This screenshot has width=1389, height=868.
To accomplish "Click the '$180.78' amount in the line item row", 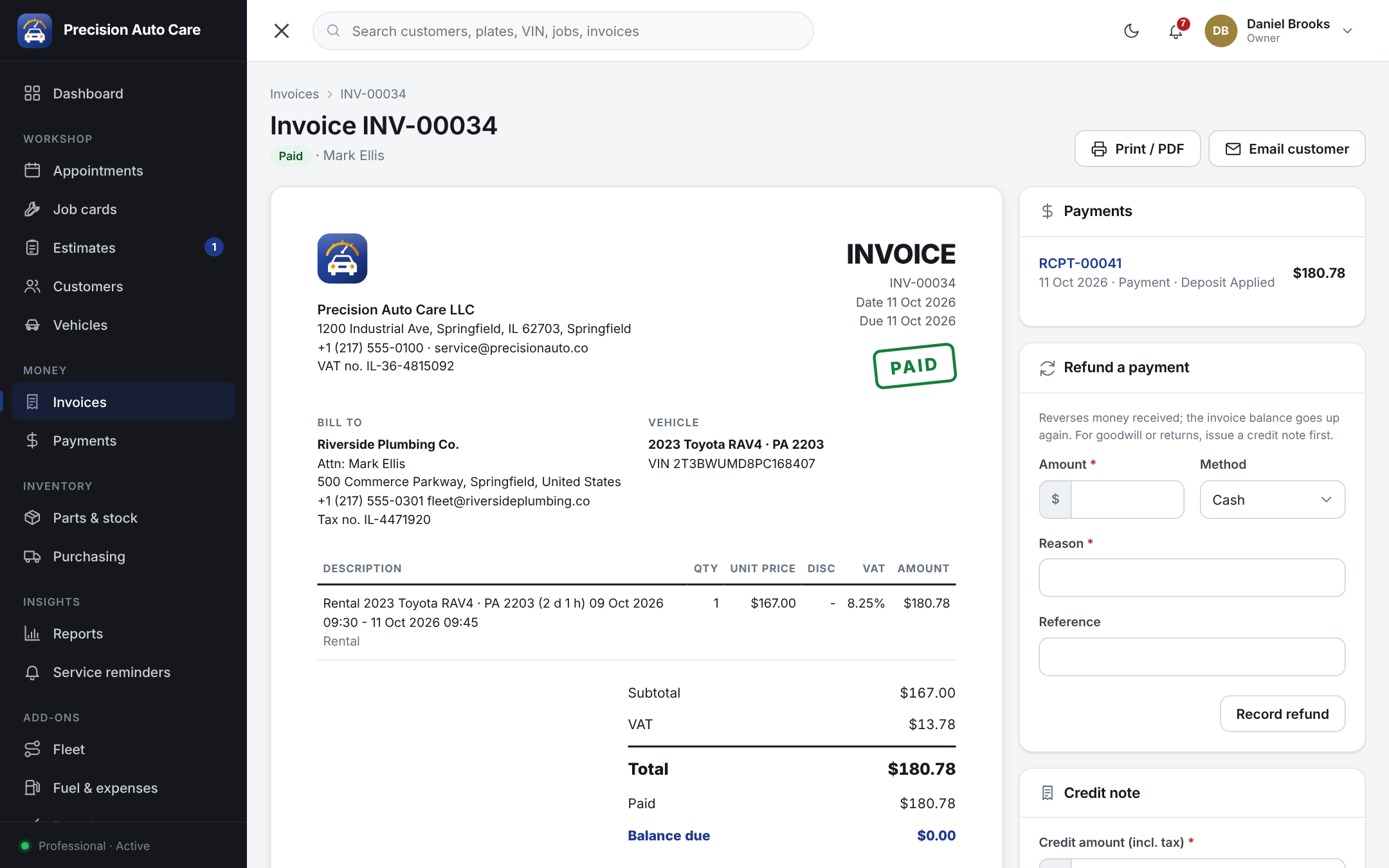I will coord(926,603).
